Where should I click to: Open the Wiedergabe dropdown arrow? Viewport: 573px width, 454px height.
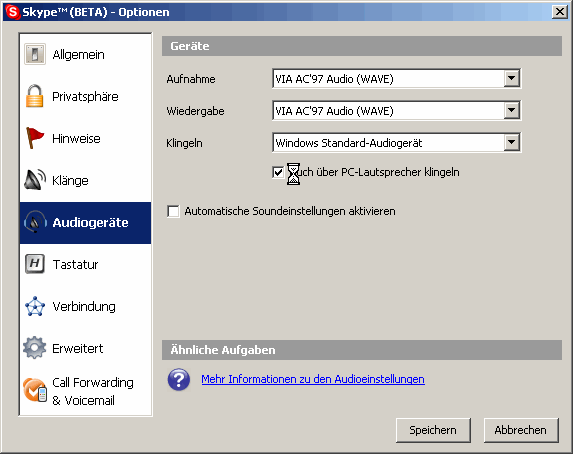[x=512, y=110]
